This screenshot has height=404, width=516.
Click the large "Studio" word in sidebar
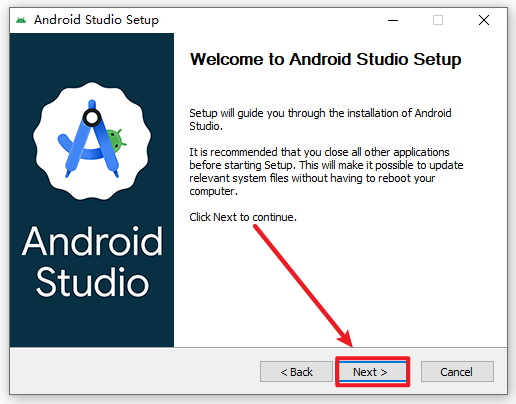point(92,282)
